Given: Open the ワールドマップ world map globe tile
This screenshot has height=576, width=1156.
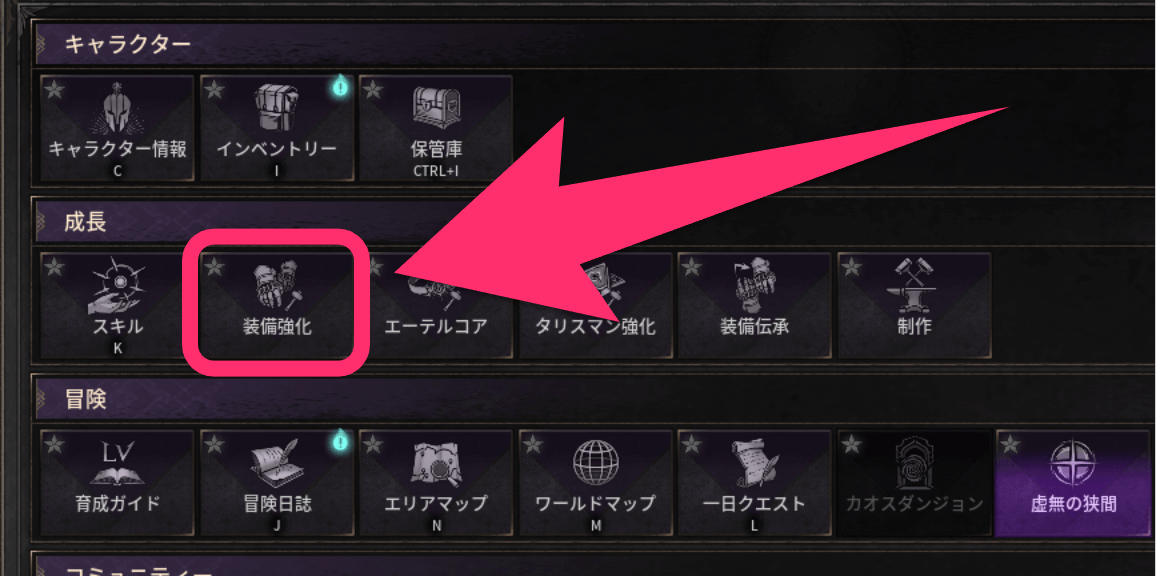Looking at the screenshot, I should [x=595, y=484].
